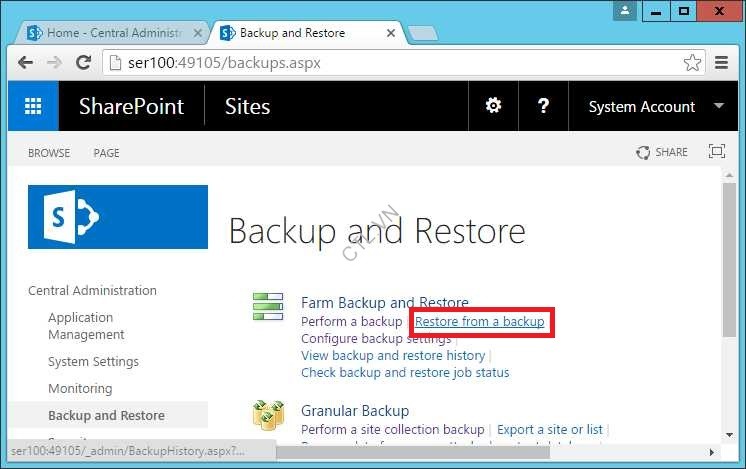Click the Granular Backup icon
Screen dimensions: 746x469
(x=268, y=414)
